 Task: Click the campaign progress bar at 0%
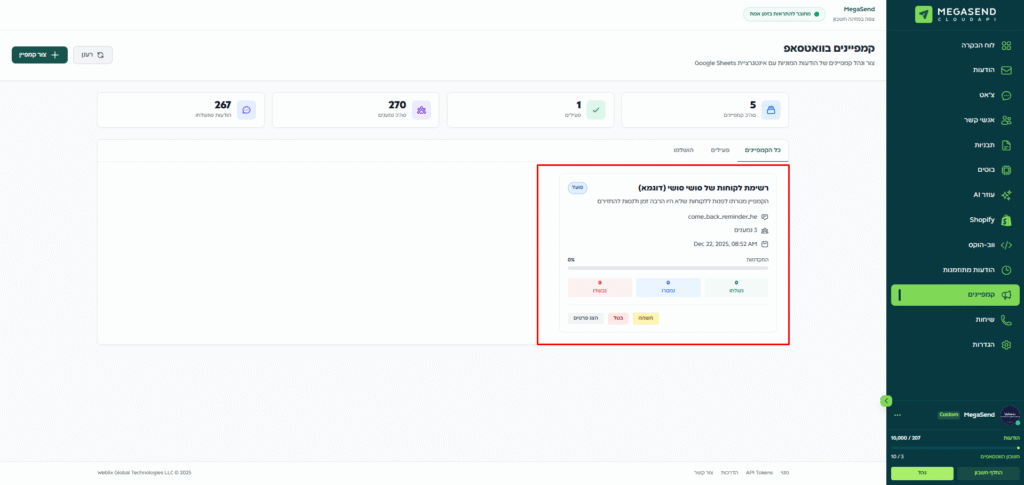(x=668, y=268)
